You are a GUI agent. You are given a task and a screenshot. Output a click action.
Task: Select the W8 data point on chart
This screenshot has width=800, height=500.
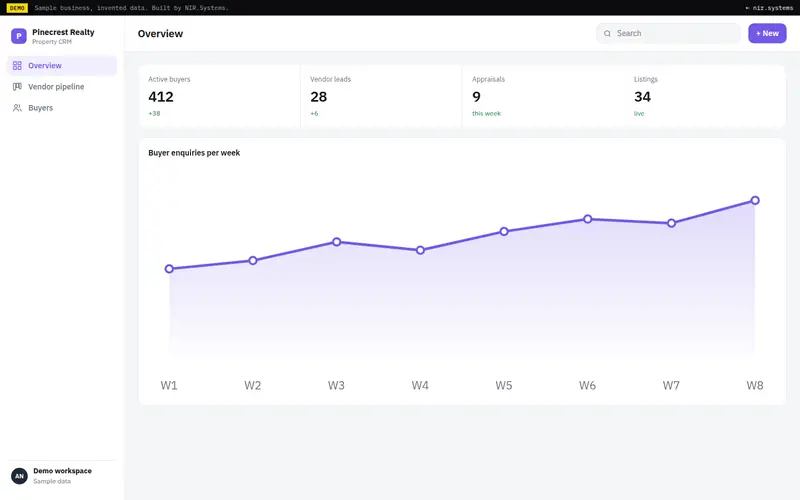pyautogui.click(x=755, y=201)
